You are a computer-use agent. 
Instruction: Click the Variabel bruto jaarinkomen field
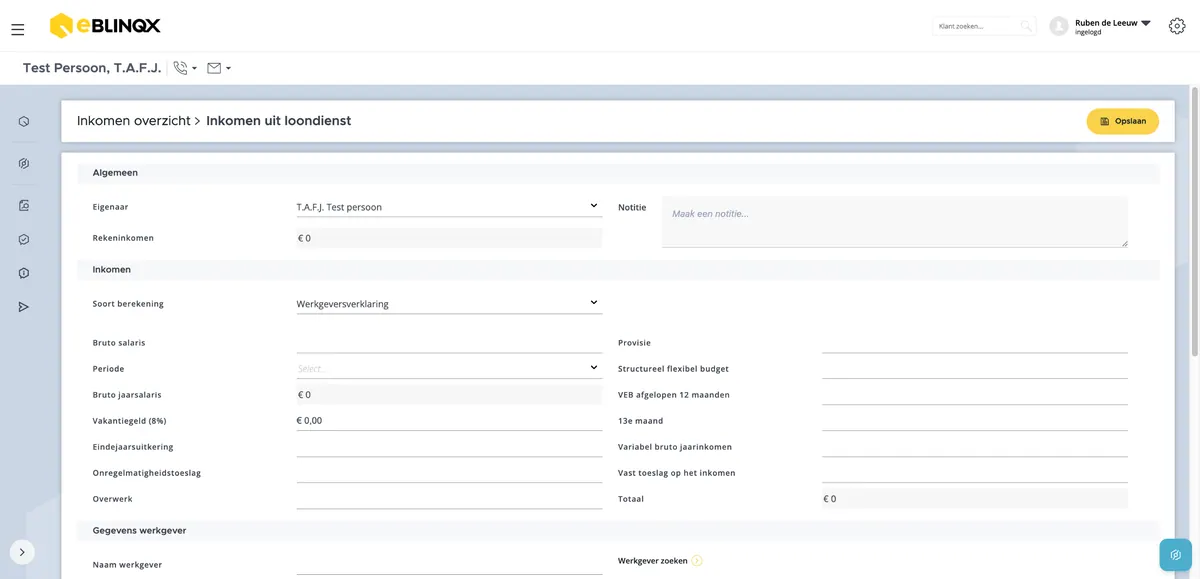pyautogui.click(x=975, y=446)
